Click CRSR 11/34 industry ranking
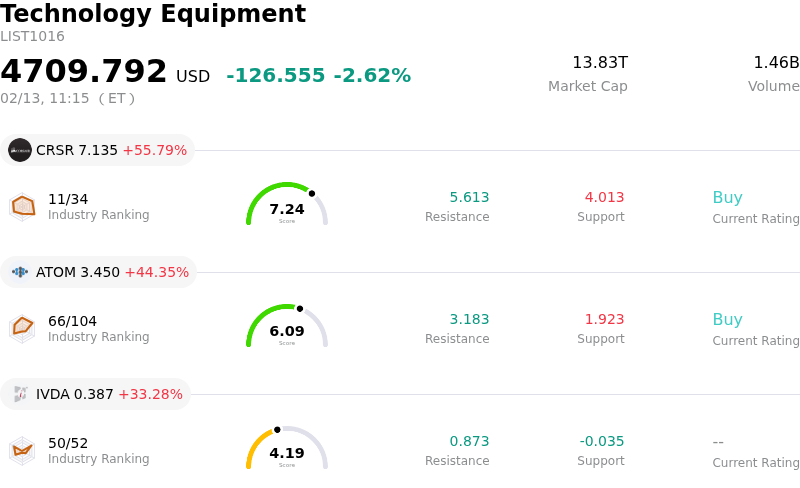 tap(68, 199)
